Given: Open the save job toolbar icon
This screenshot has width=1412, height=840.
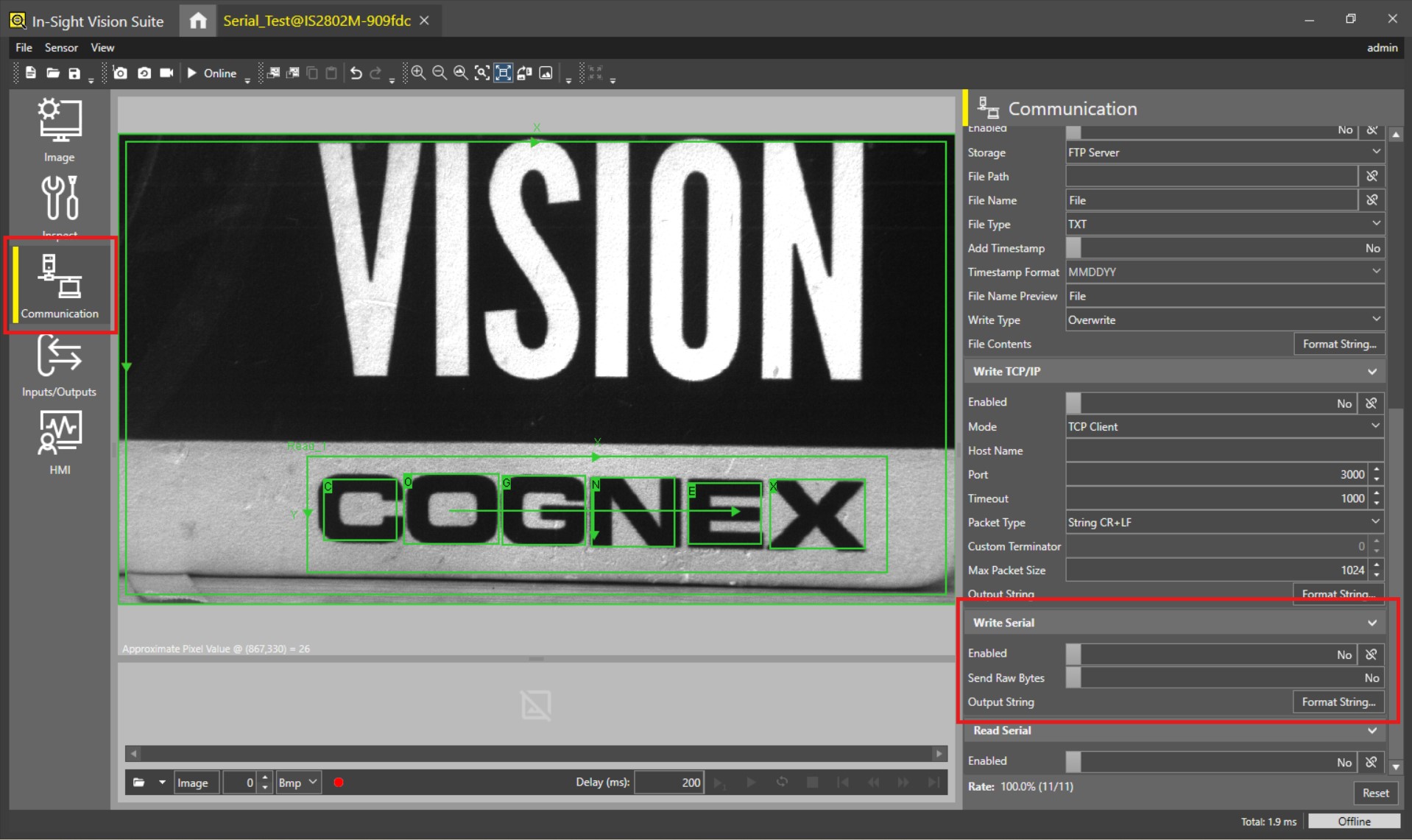Looking at the screenshot, I should tap(74, 73).
